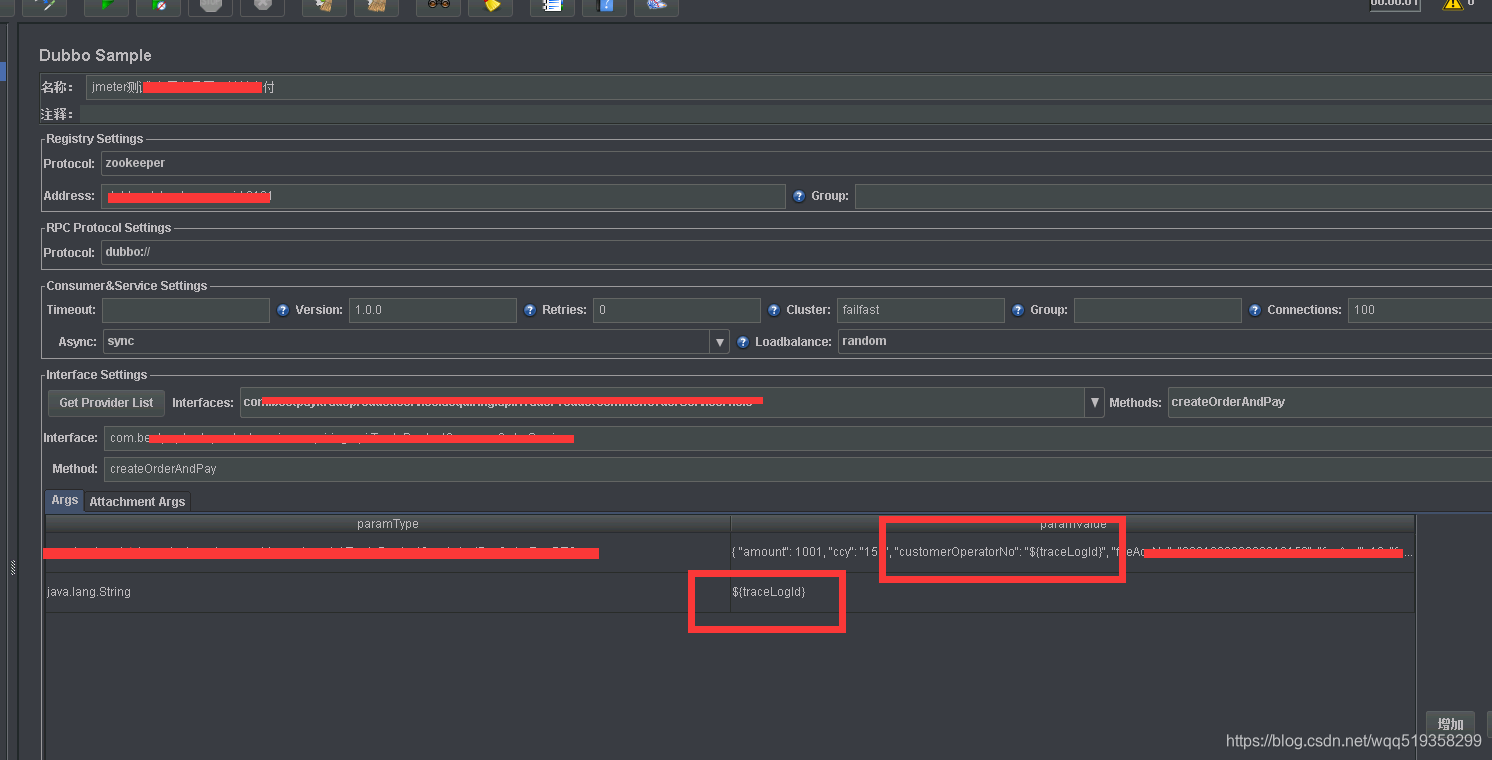Screen dimensions: 1492x760
Task: Expand the Interfaces combo box arrow
Action: 1094,402
